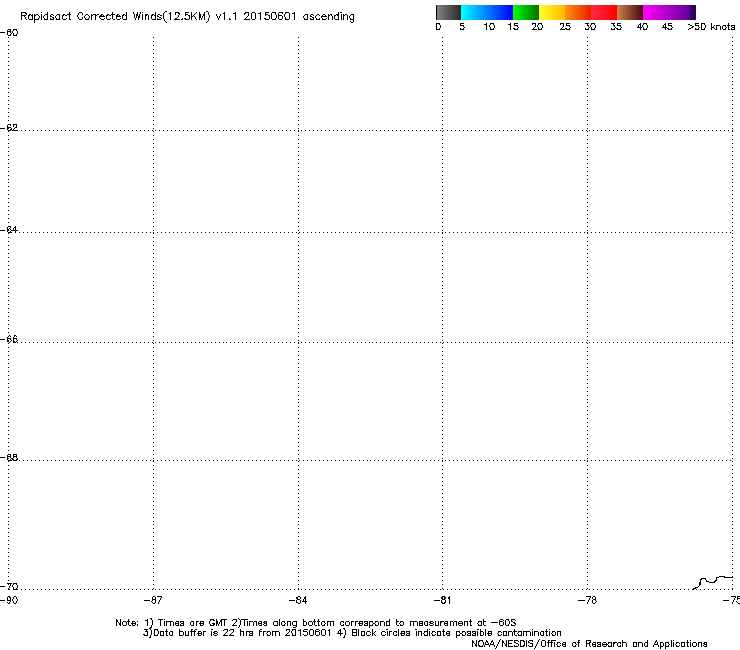Click the -78 longitude axis label
The width and height of the screenshot is (740, 650).
click(587, 600)
